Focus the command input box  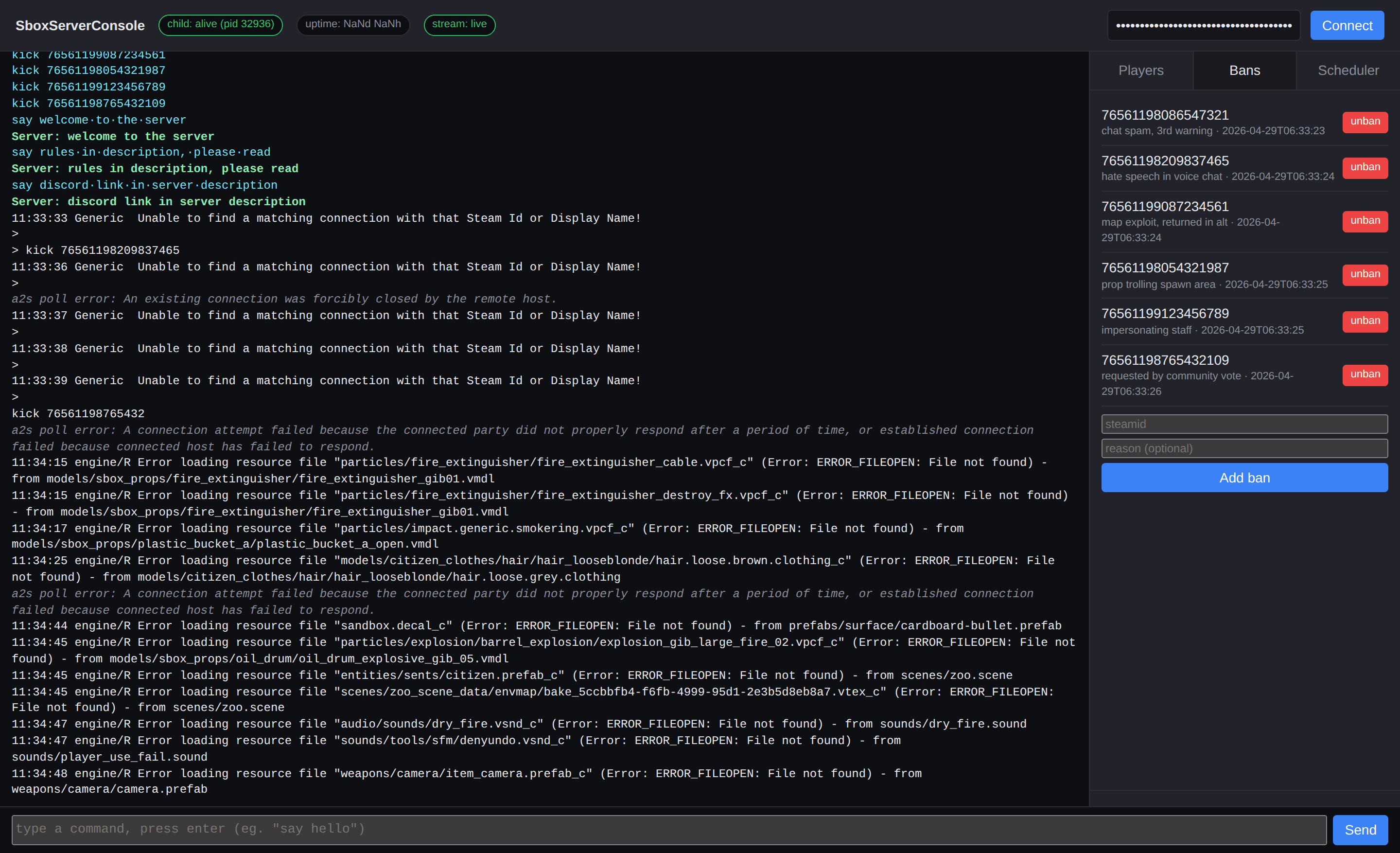[x=669, y=829]
